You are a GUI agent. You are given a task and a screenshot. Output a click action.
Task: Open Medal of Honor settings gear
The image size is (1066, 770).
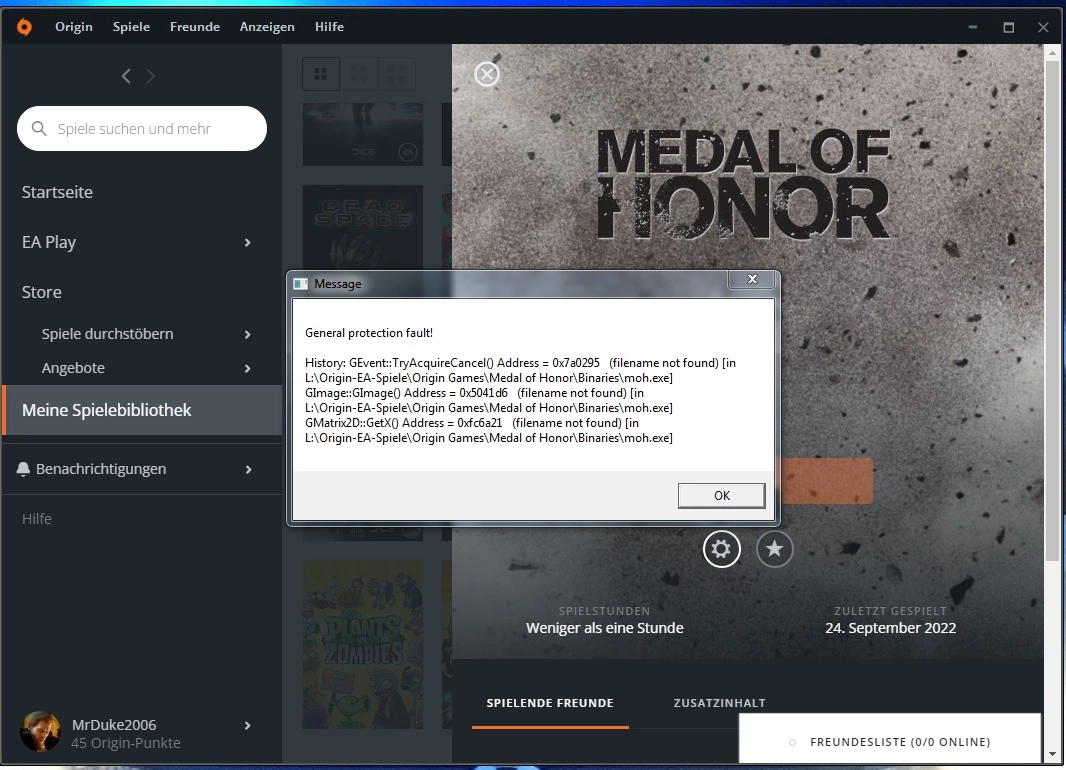tap(721, 548)
